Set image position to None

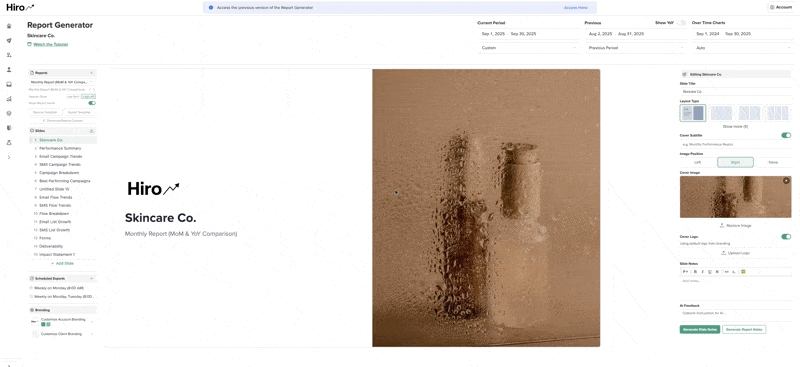tap(773, 162)
